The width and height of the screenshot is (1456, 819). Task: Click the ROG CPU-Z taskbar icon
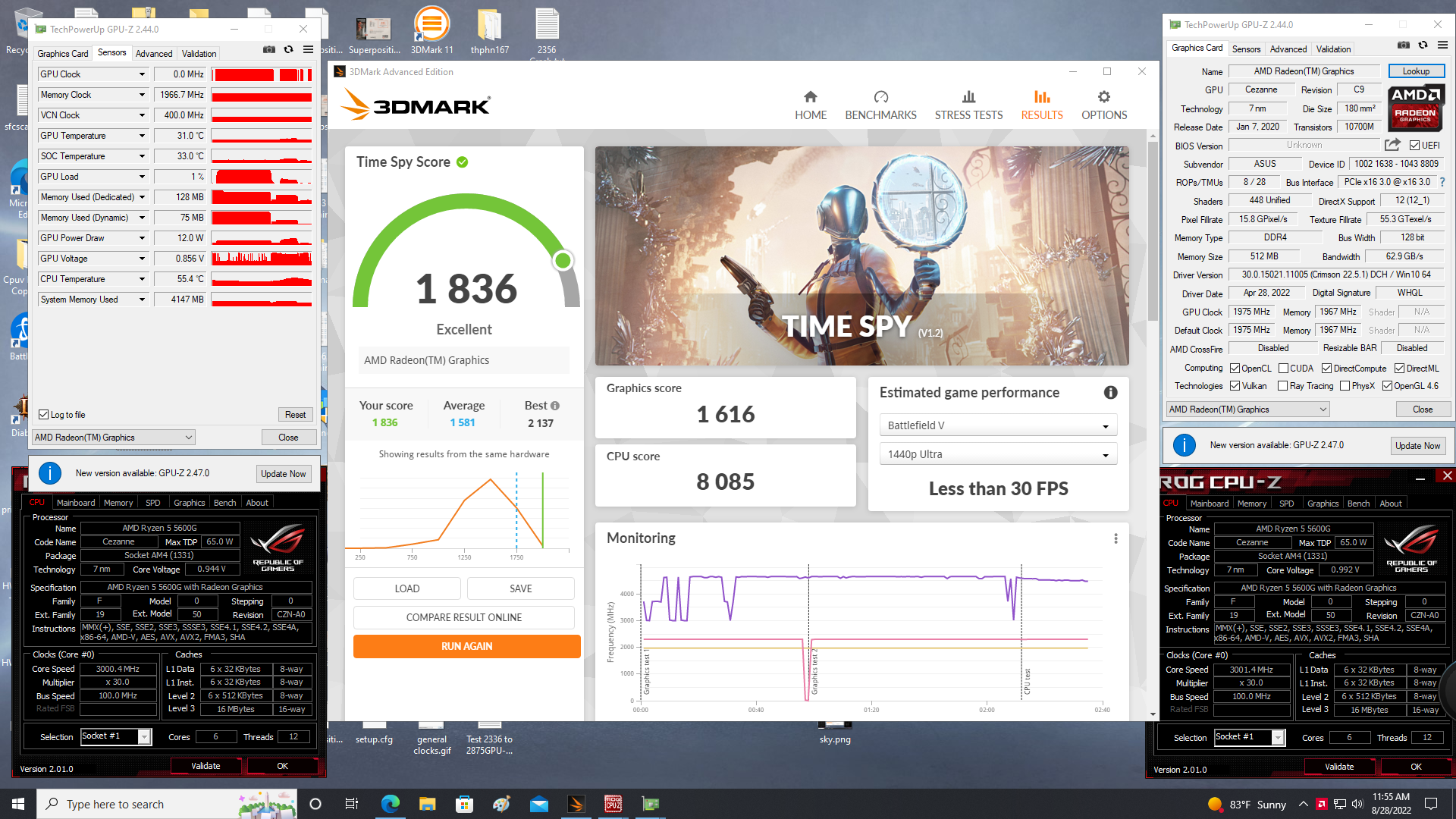tap(613, 804)
